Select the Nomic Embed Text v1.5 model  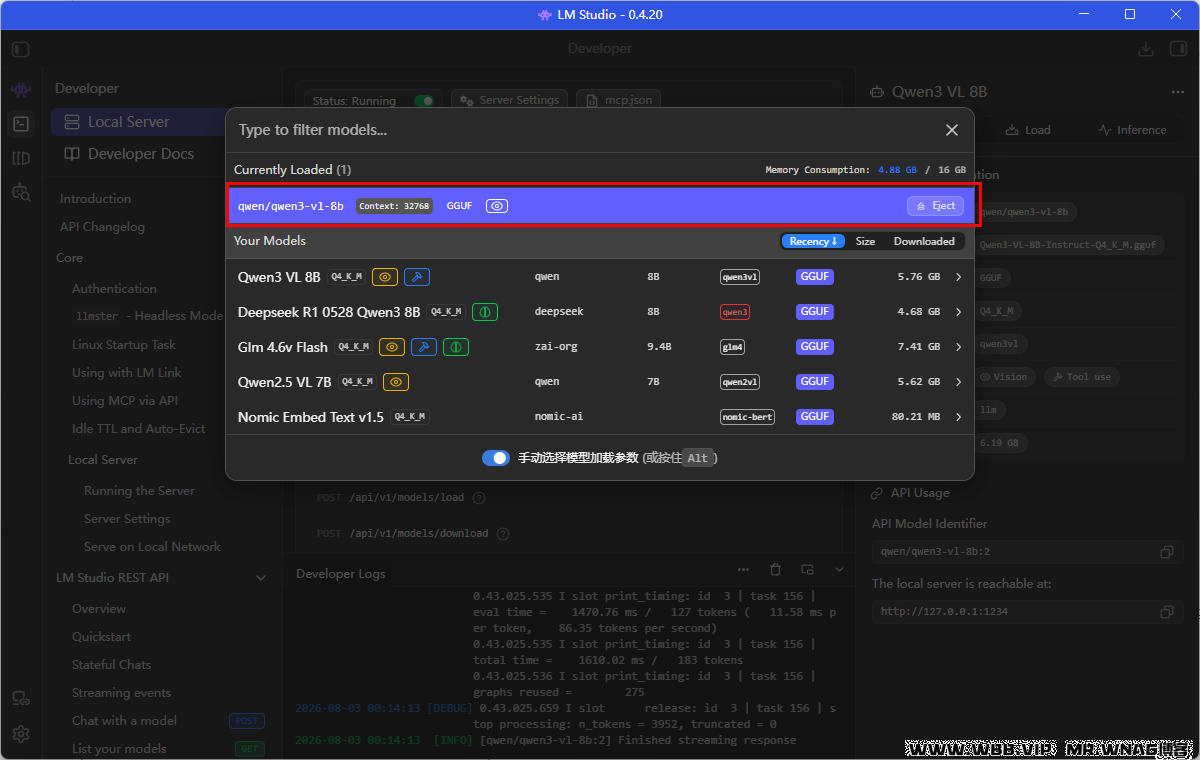click(x=311, y=417)
